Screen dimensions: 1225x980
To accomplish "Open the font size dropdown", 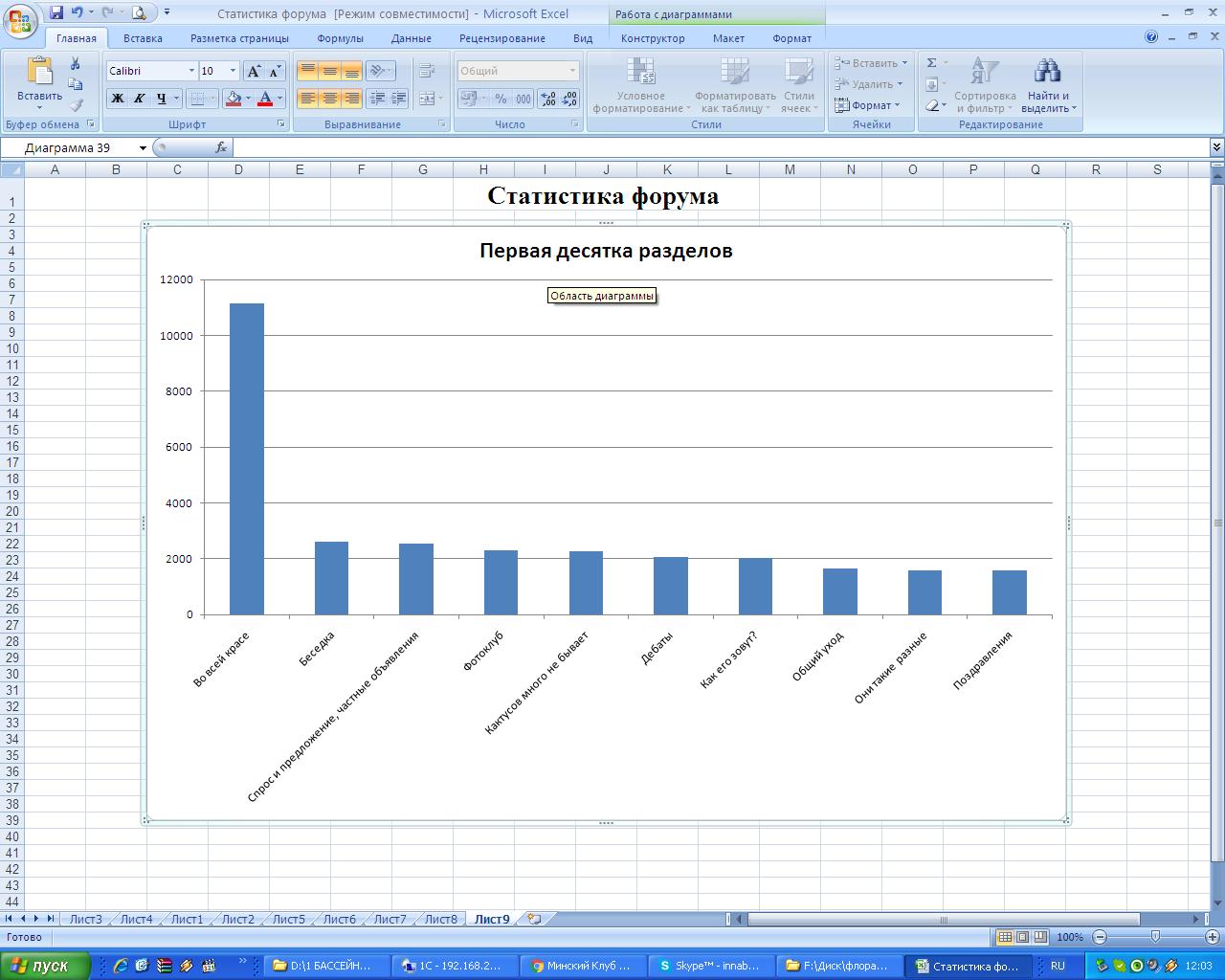I will (233, 71).
